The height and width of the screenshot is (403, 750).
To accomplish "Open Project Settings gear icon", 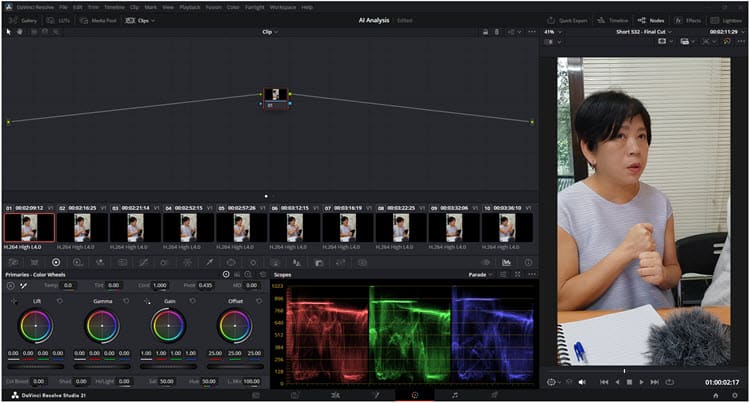I will coord(735,395).
